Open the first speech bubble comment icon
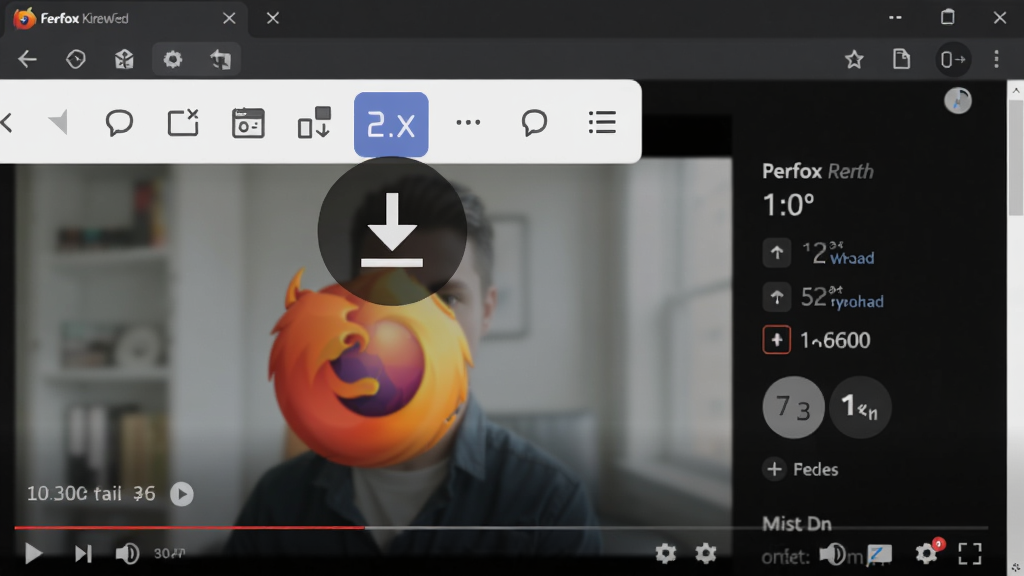Screen dimensions: 1024x576 (x=119, y=123)
